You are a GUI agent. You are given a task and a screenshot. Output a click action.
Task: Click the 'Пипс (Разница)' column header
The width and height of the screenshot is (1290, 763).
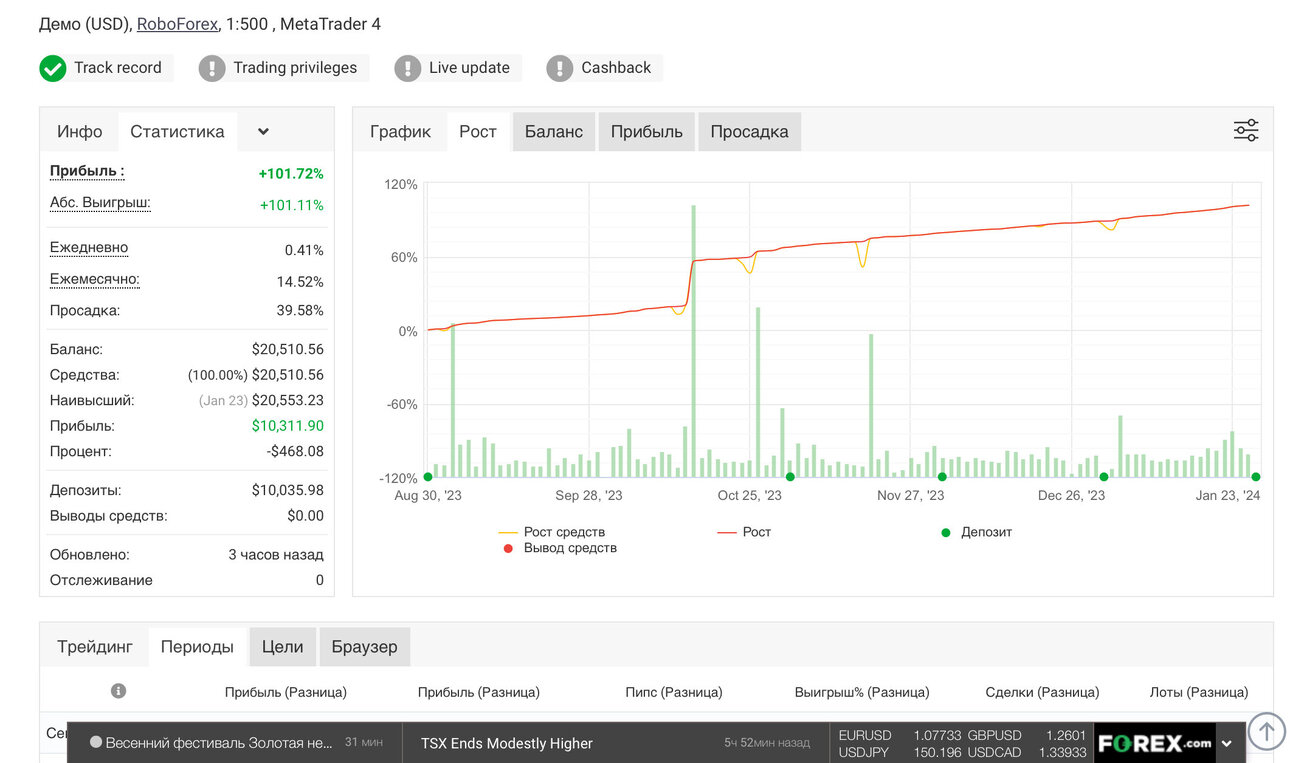[674, 692]
